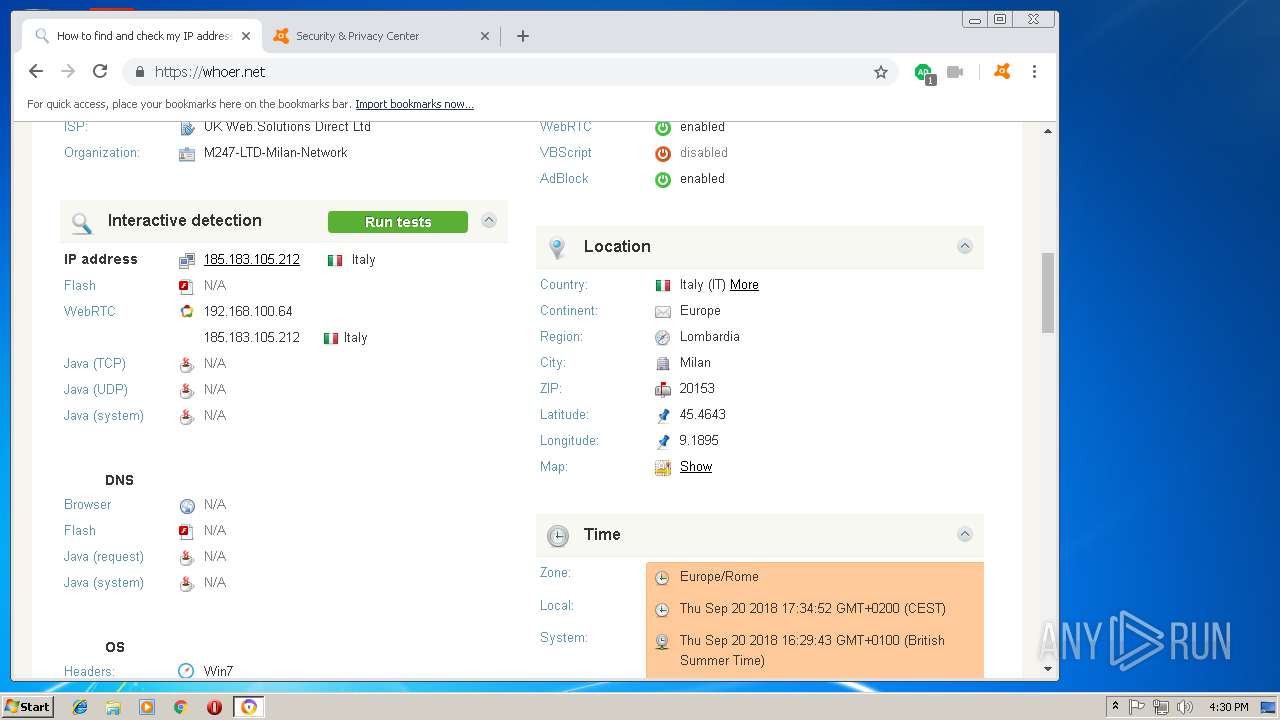This screenshot has height=720, width=1280.
Task: Click the page vertical scrollbar thumb
Action: tap(1048, 292)
